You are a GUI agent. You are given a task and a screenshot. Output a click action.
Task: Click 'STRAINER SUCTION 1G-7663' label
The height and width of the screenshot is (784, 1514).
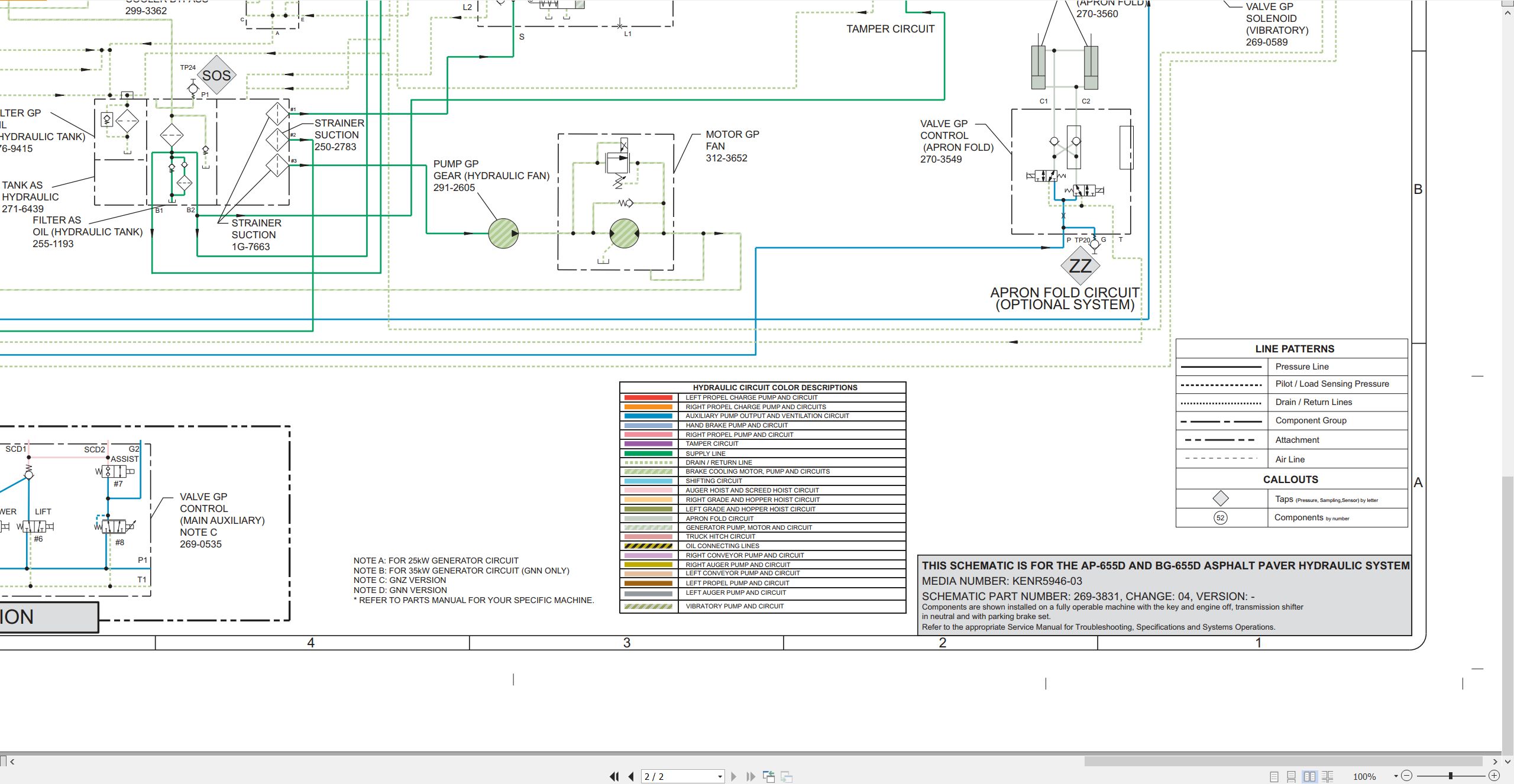point(256,235)
